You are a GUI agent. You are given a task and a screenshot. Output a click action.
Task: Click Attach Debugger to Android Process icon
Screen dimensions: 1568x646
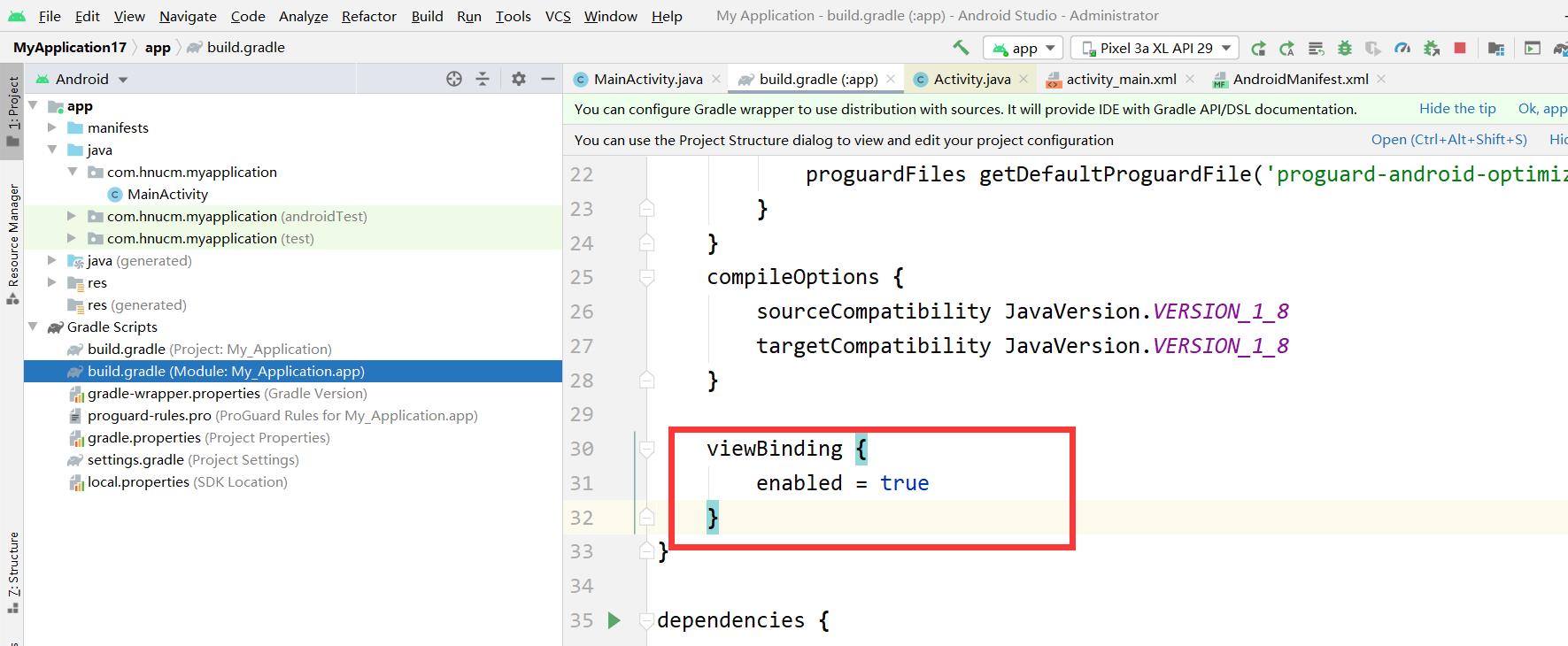1432,48
